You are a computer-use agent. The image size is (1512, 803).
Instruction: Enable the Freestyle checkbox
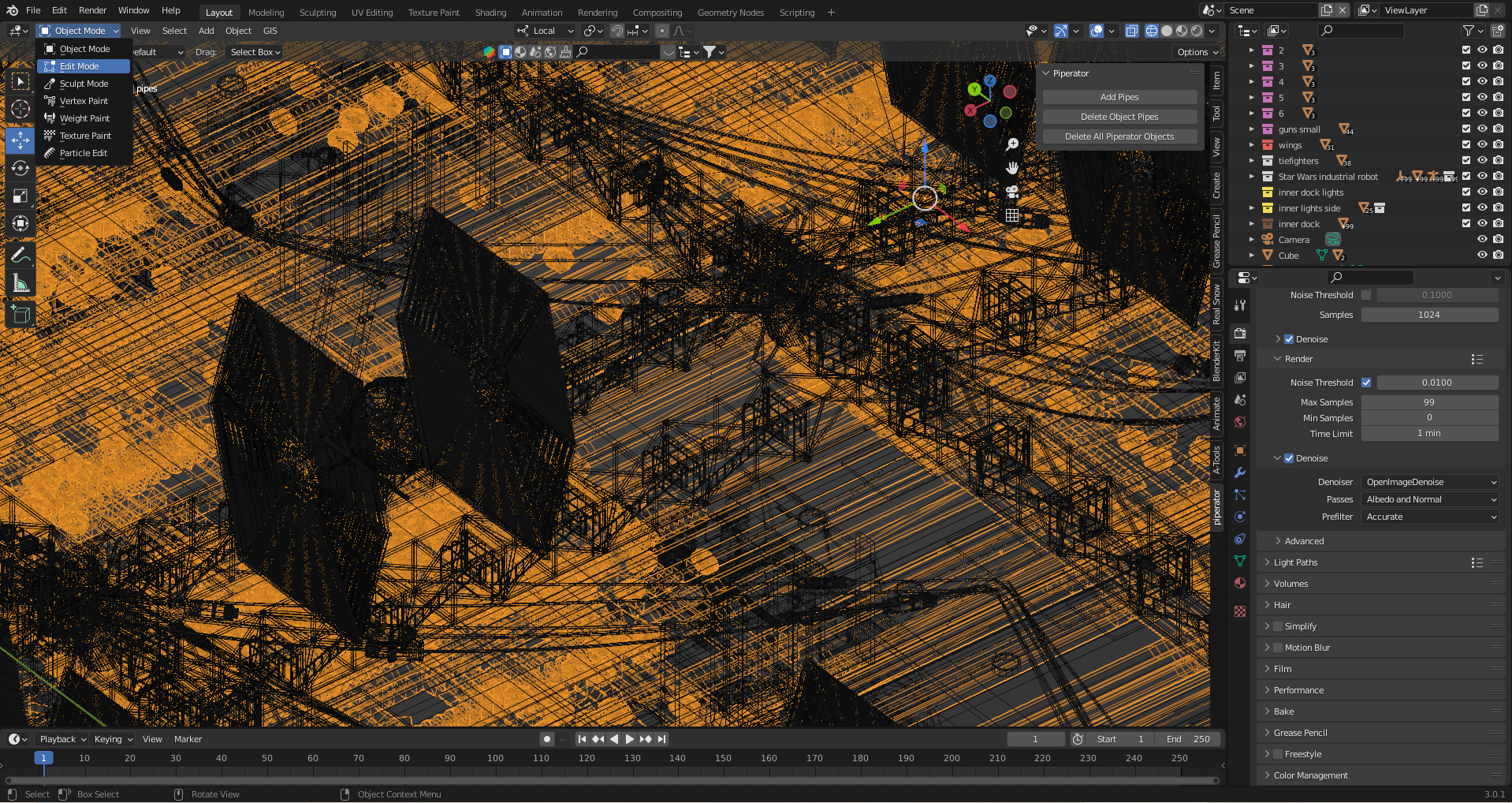coord(1278,754)
